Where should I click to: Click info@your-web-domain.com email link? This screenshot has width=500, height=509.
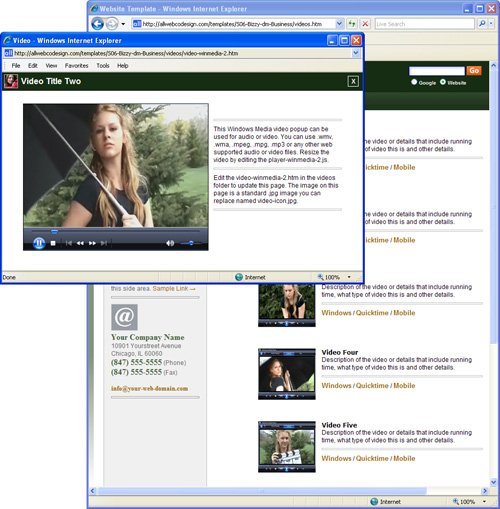tap(149, 388)
